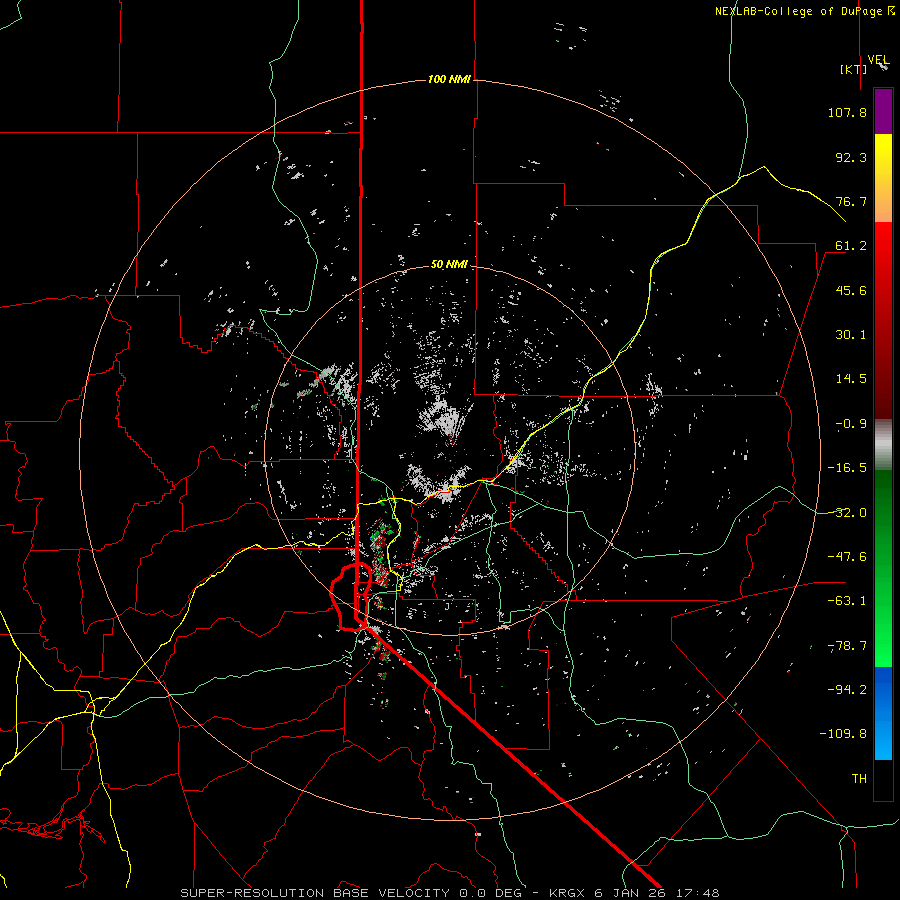Select the -78.7 legend value
Viewport: 900px width, 900px height.
coord(847,646)
